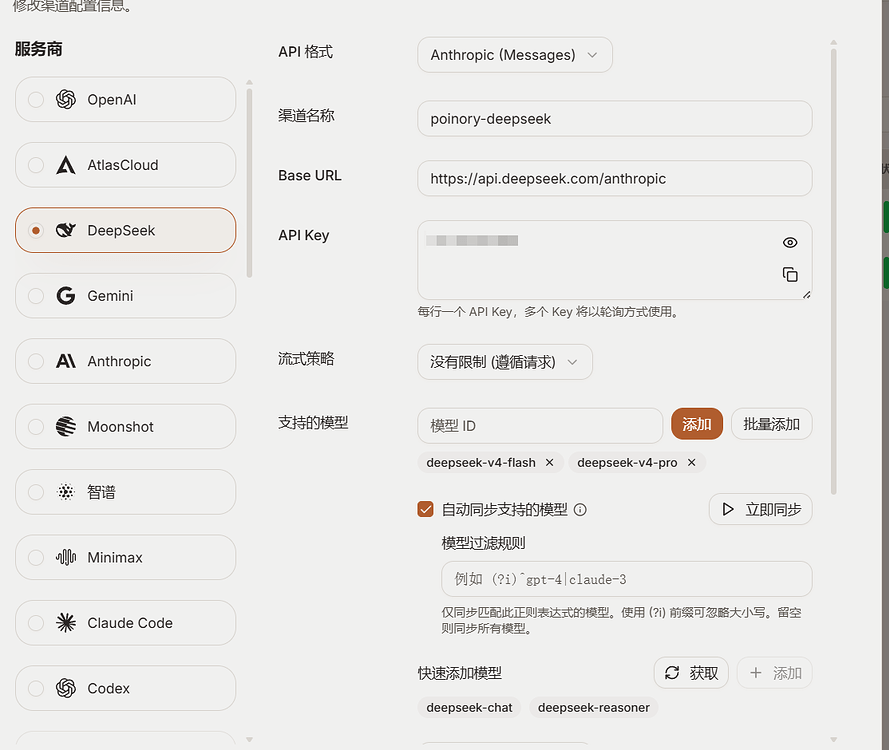Image resolution: width=889 pixels, height=750 pixels.
Task: Click the 获取 refresh button
Action: pos(691,673)
